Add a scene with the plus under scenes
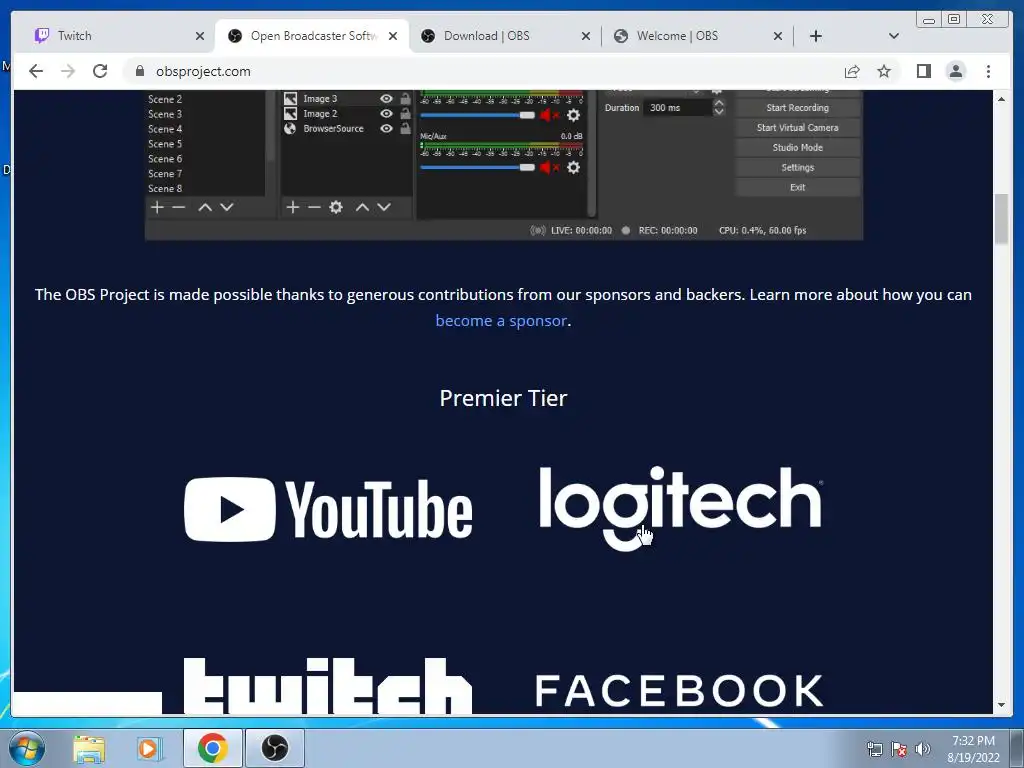Image resolution: width=1024 pixels, height=768 pixels. point(157,207)
